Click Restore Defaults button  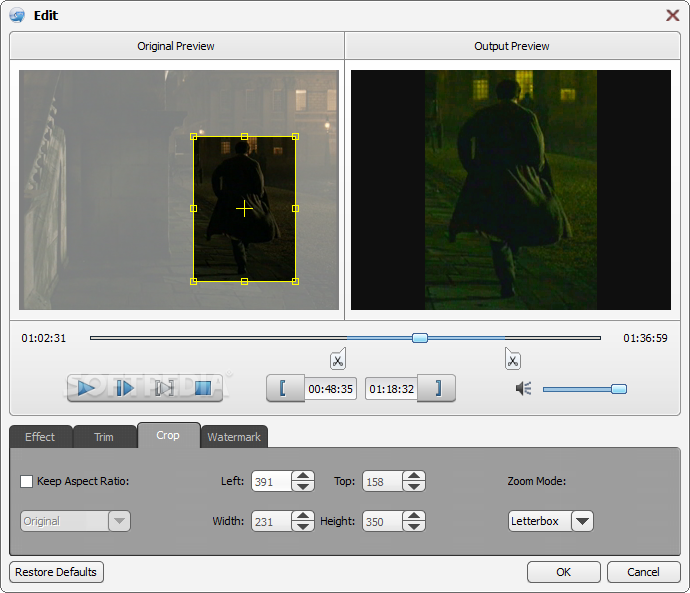pos(56,572)
